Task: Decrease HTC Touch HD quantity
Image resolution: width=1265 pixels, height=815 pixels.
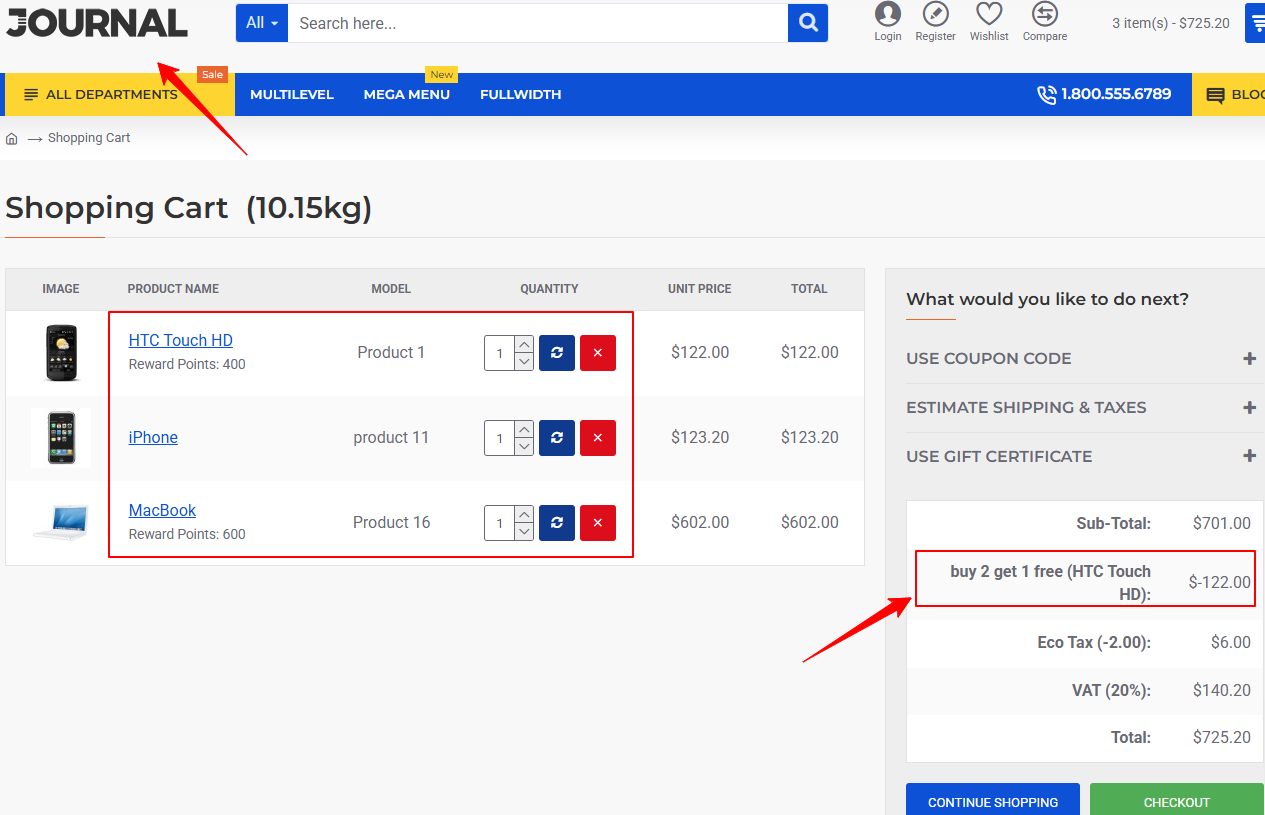Action: (x=524, y=362)
